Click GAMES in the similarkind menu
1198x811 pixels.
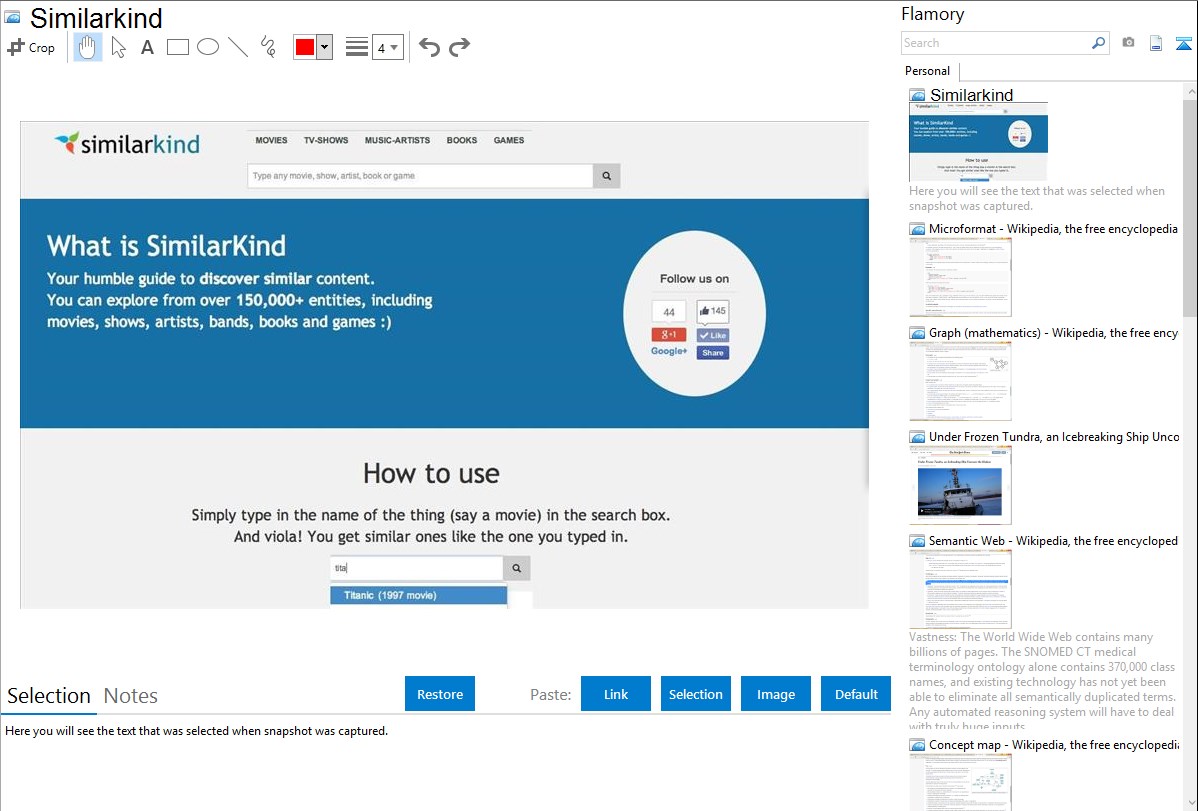coord(509,141)
